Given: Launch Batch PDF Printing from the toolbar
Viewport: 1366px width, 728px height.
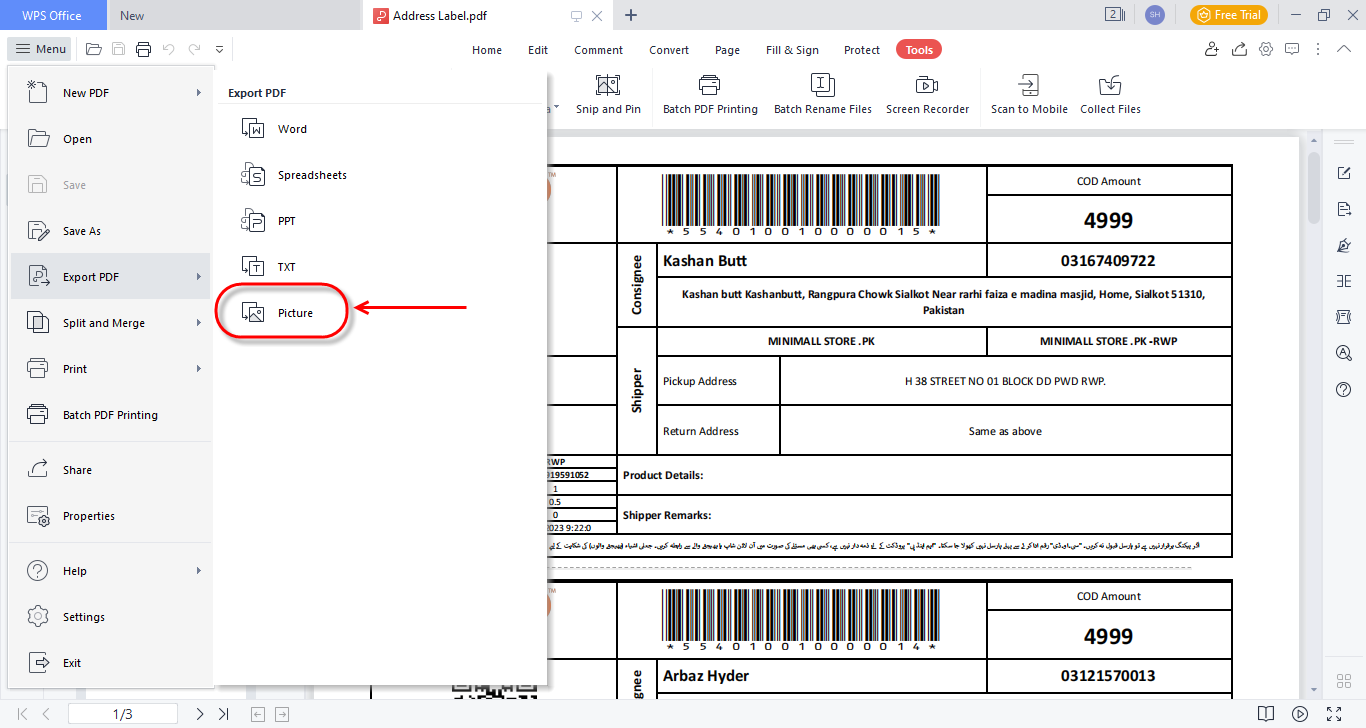Looking at the screenshot, I should [710, 95].
